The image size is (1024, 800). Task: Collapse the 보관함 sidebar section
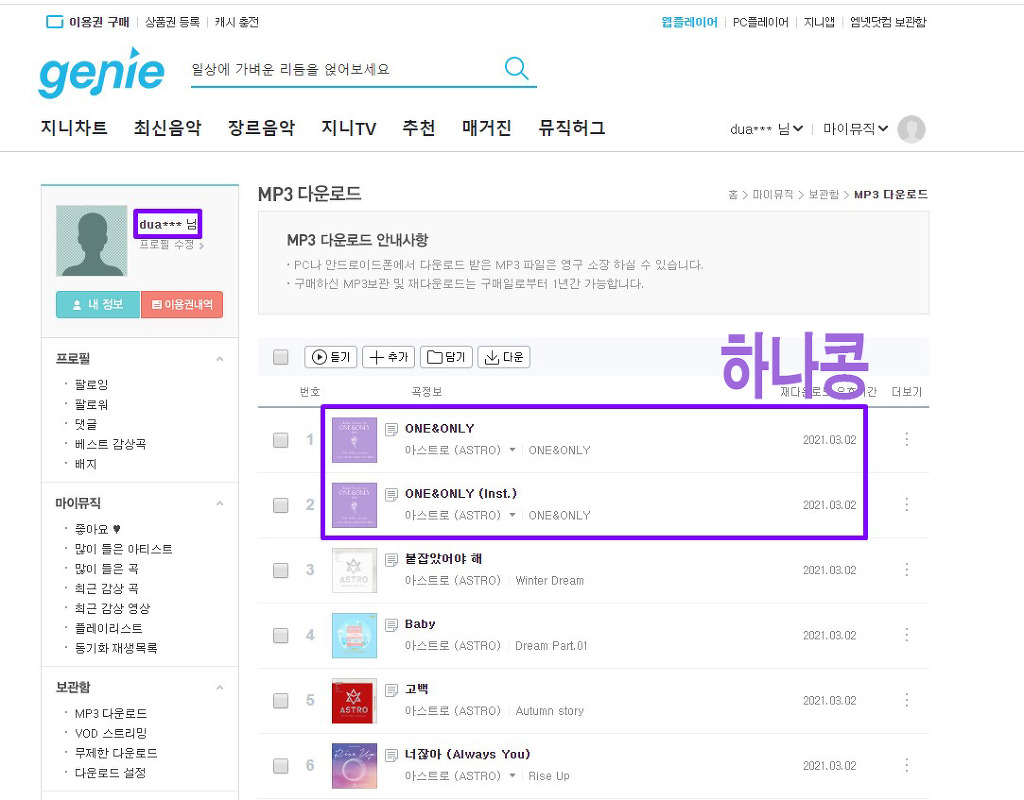219,688
